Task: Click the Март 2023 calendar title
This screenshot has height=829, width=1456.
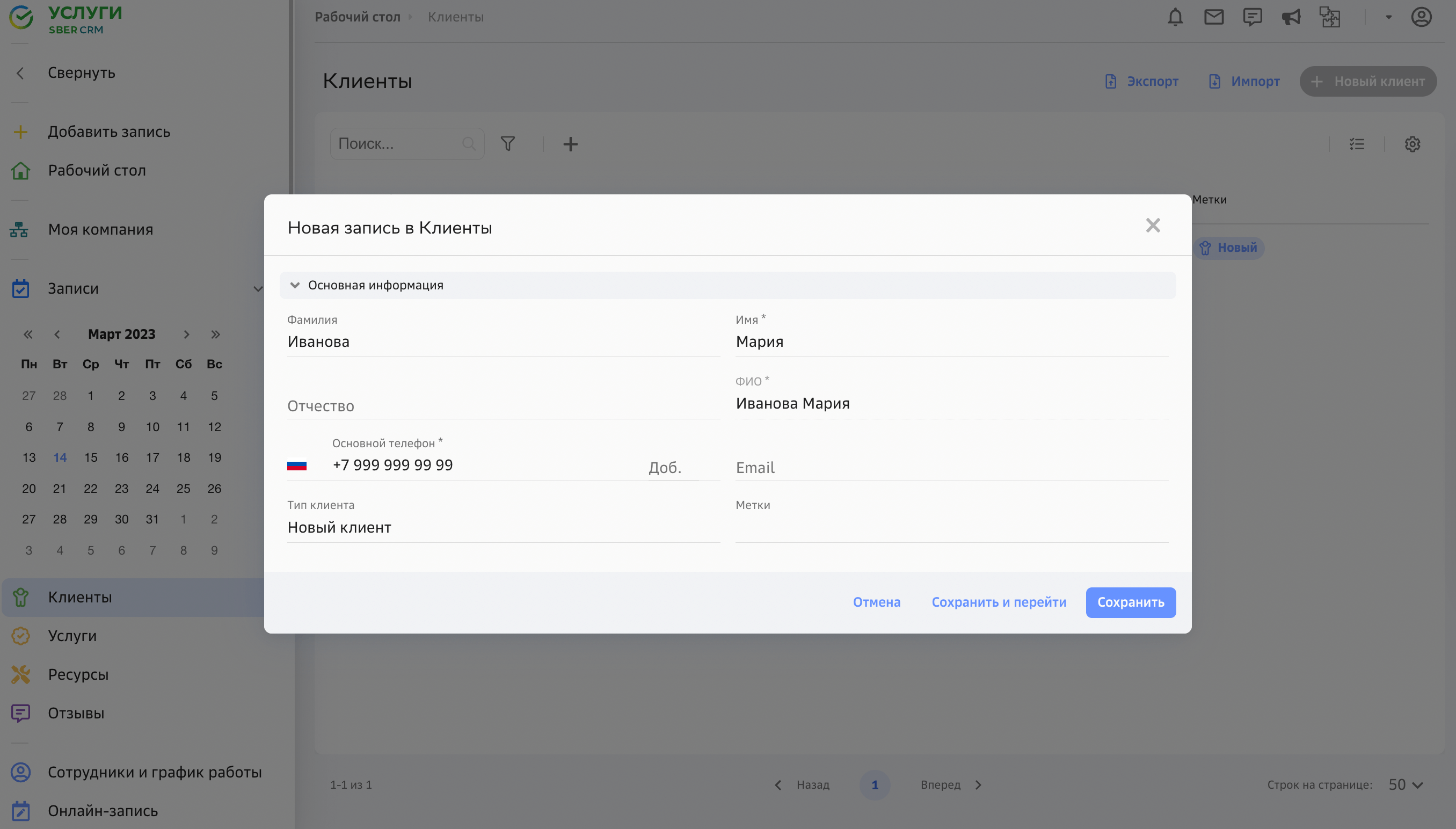Action: click(121, 334)
